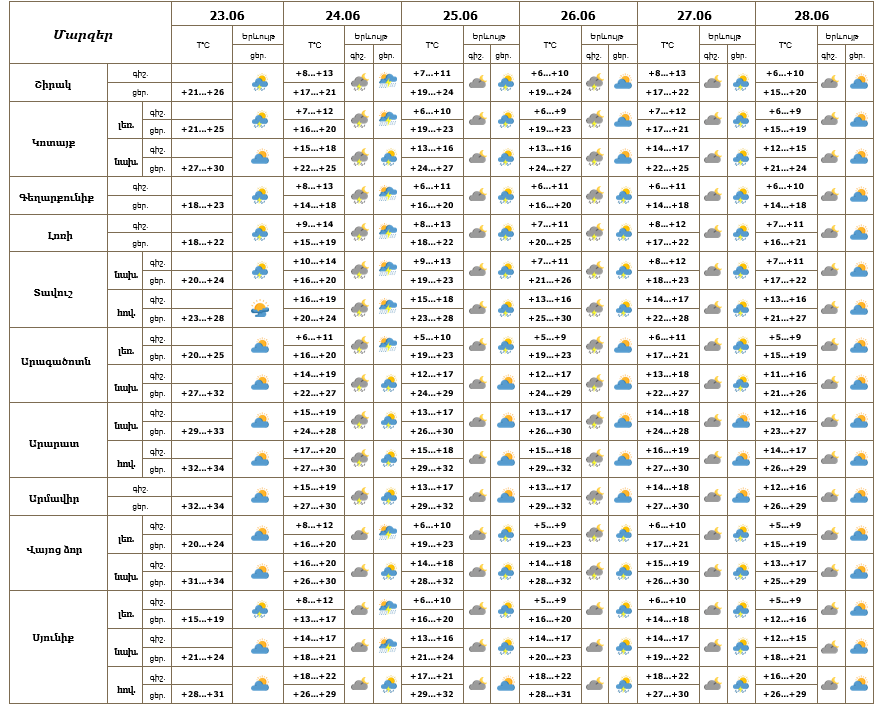Click Շիրակ 23.06 day temperature +21...+26
This screenshot has width=880, height=707.
point(203,92)
